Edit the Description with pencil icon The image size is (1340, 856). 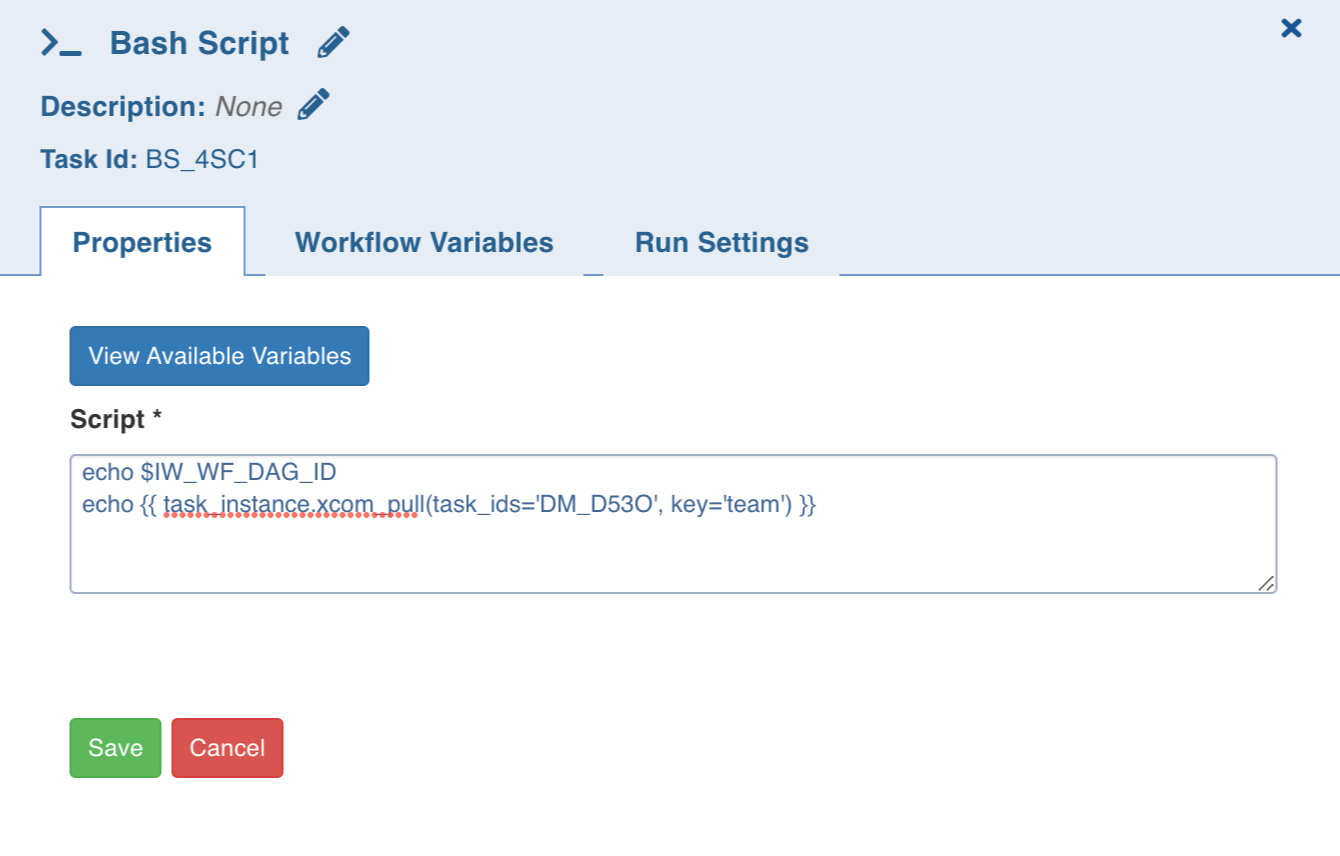tap(313, 105)
